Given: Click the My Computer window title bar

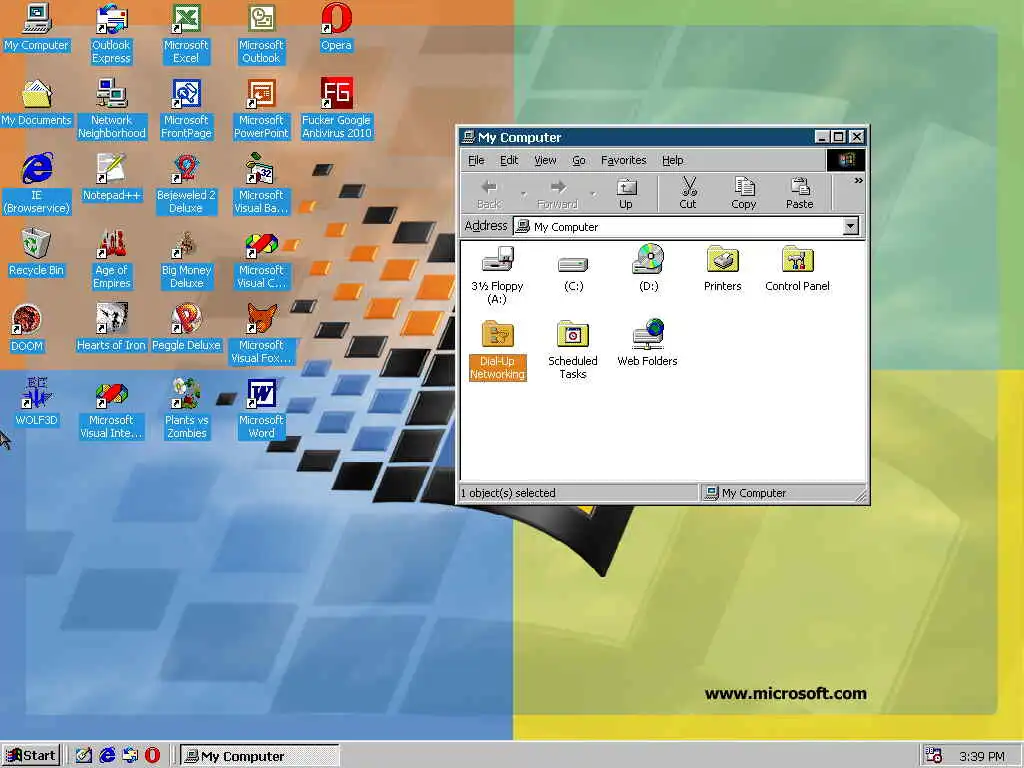Looking at the screenshot, I should pyautogui.click(x=662, y=137).
